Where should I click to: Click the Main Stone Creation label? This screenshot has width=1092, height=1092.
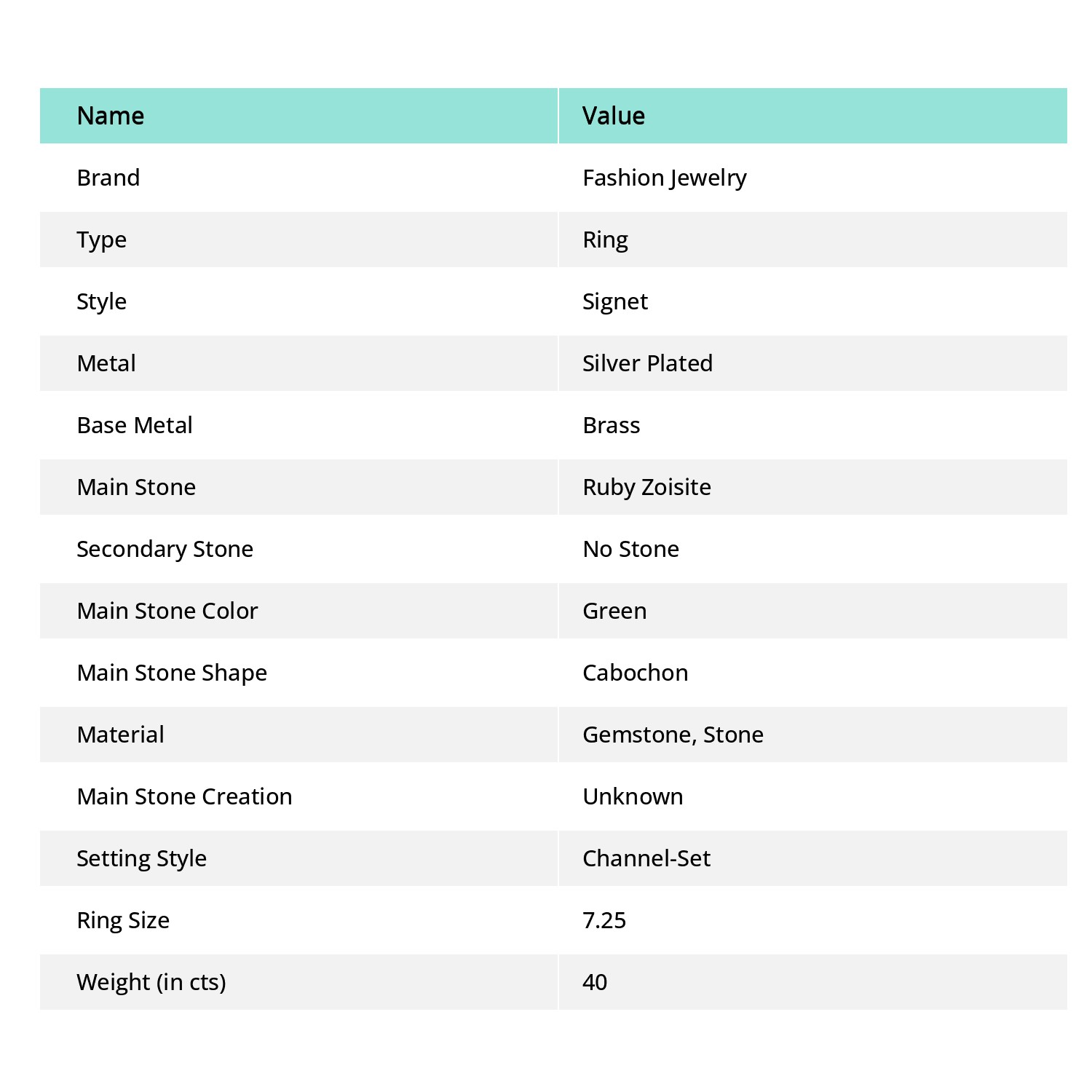(x=184, y=796)
